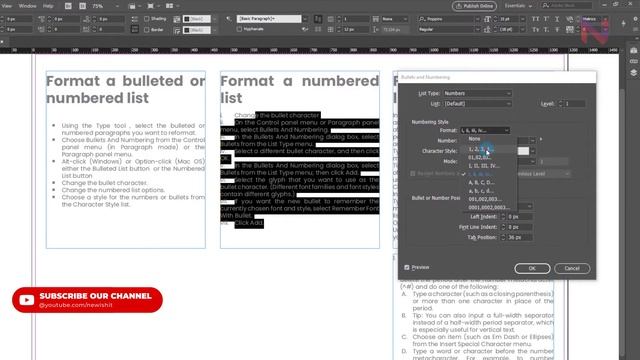The image size is (640, 360).
Task: Click the border color swatch
Action: tap(197, 30)
